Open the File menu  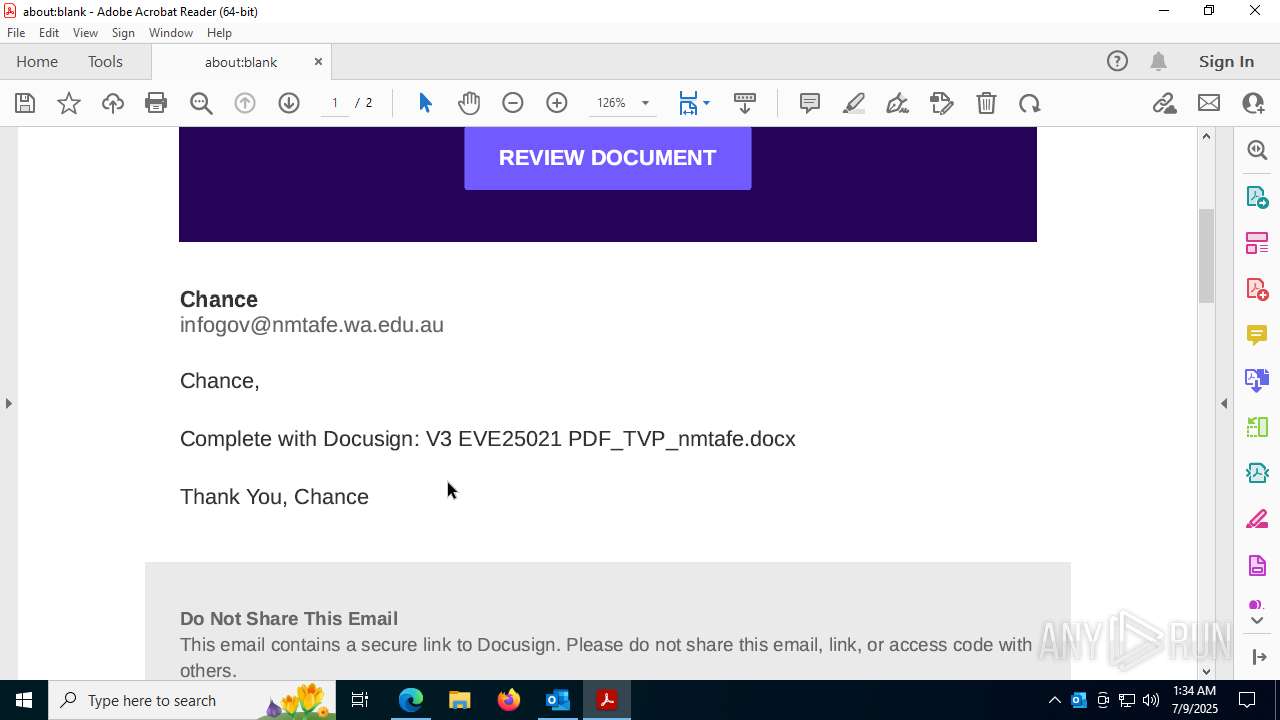[16, 33]
